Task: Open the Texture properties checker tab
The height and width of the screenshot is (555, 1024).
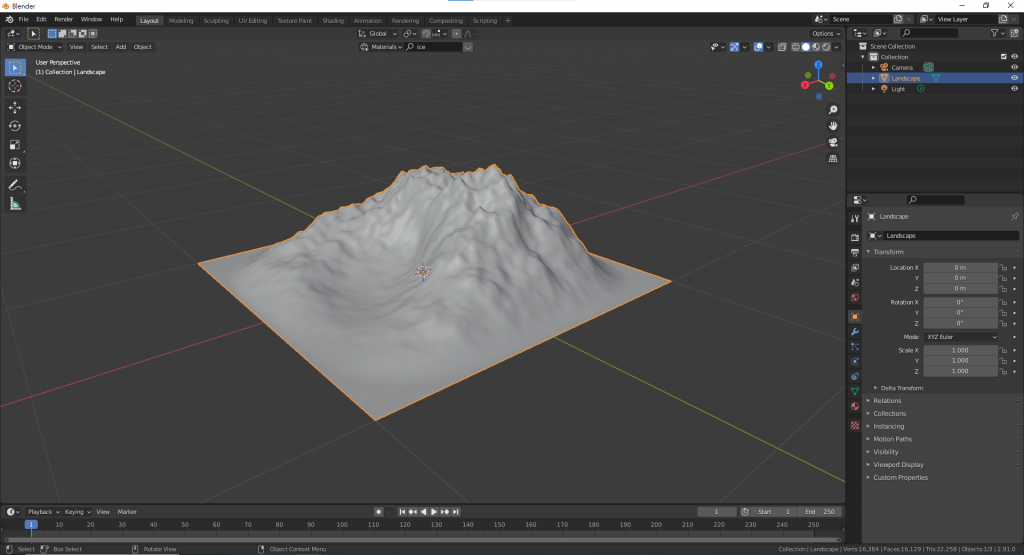Action: tap(854, 425)
